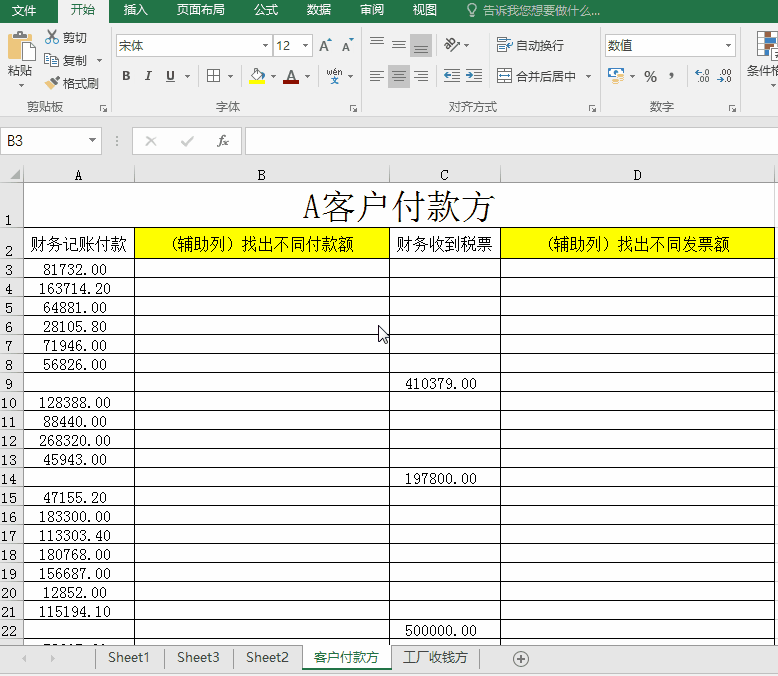The height and width of the screenshot is (676, 778).
Task: Expand the font color dropdown arrow
Action: click(308, 76)
